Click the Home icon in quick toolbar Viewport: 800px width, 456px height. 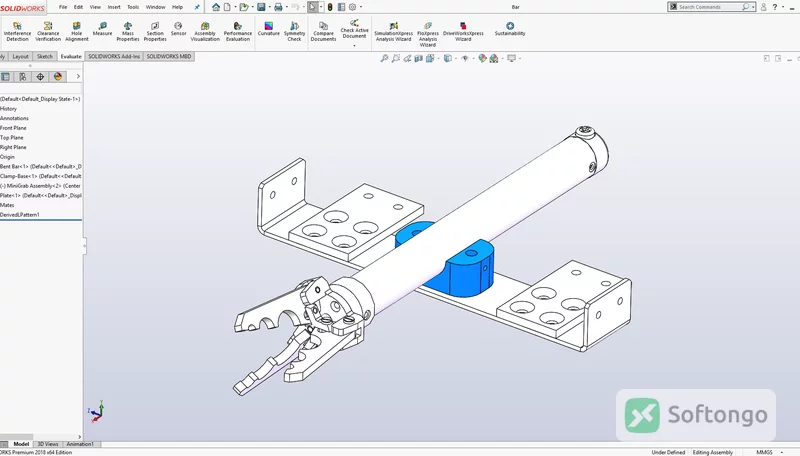[216, 7]
